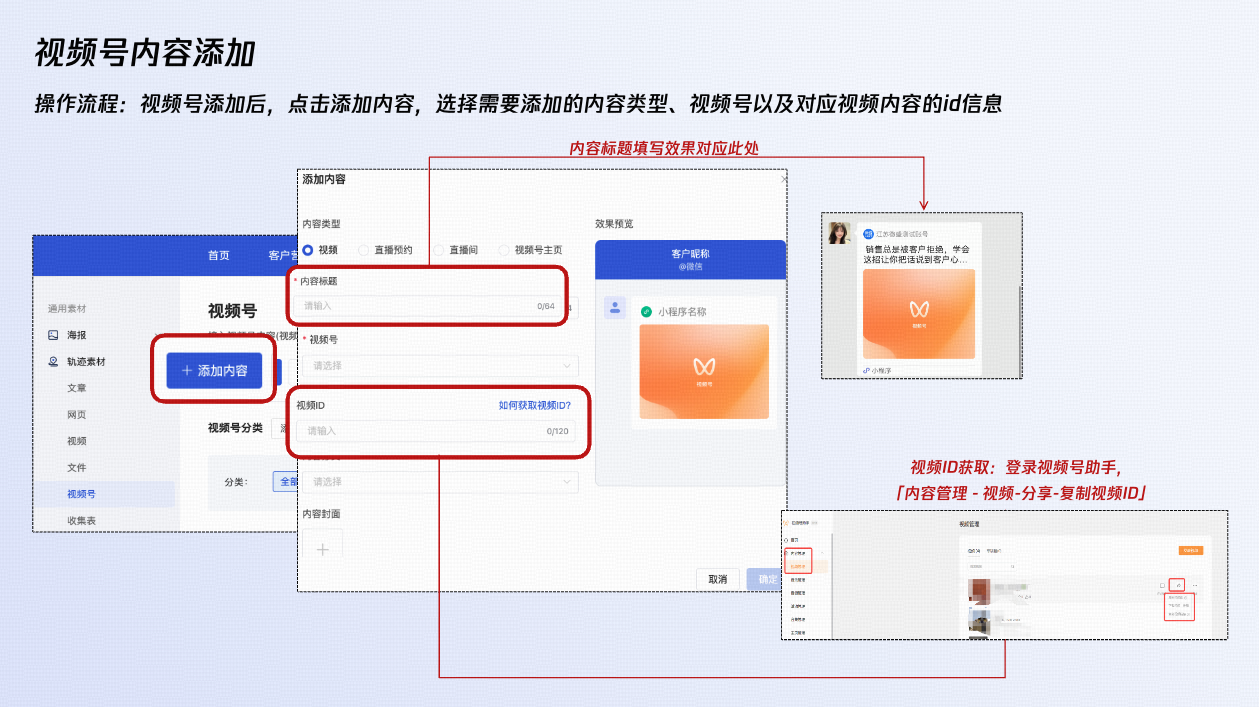1259x707 pixels.
Task: Select 视频号 in the sidebar
Action: pos(82,494)
